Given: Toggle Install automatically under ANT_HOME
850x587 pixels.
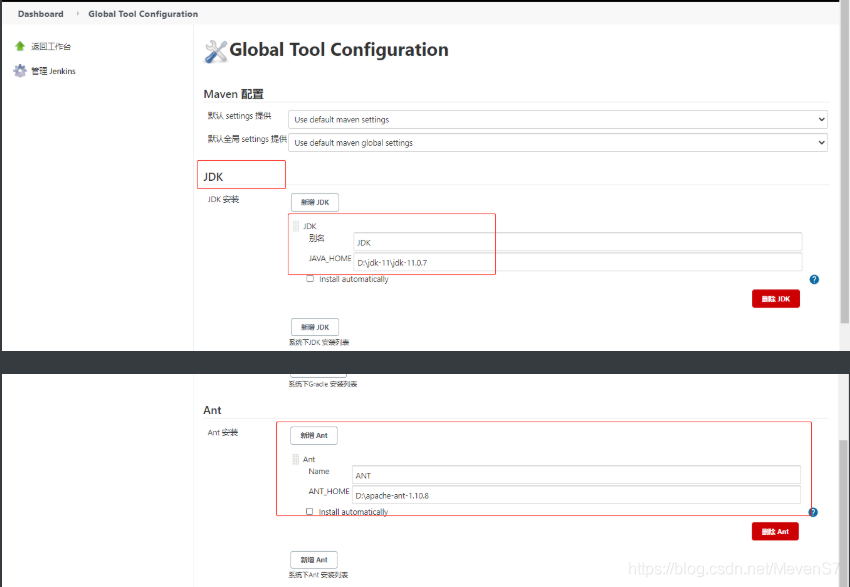Looking at the screenshot, I should (310, 511).
